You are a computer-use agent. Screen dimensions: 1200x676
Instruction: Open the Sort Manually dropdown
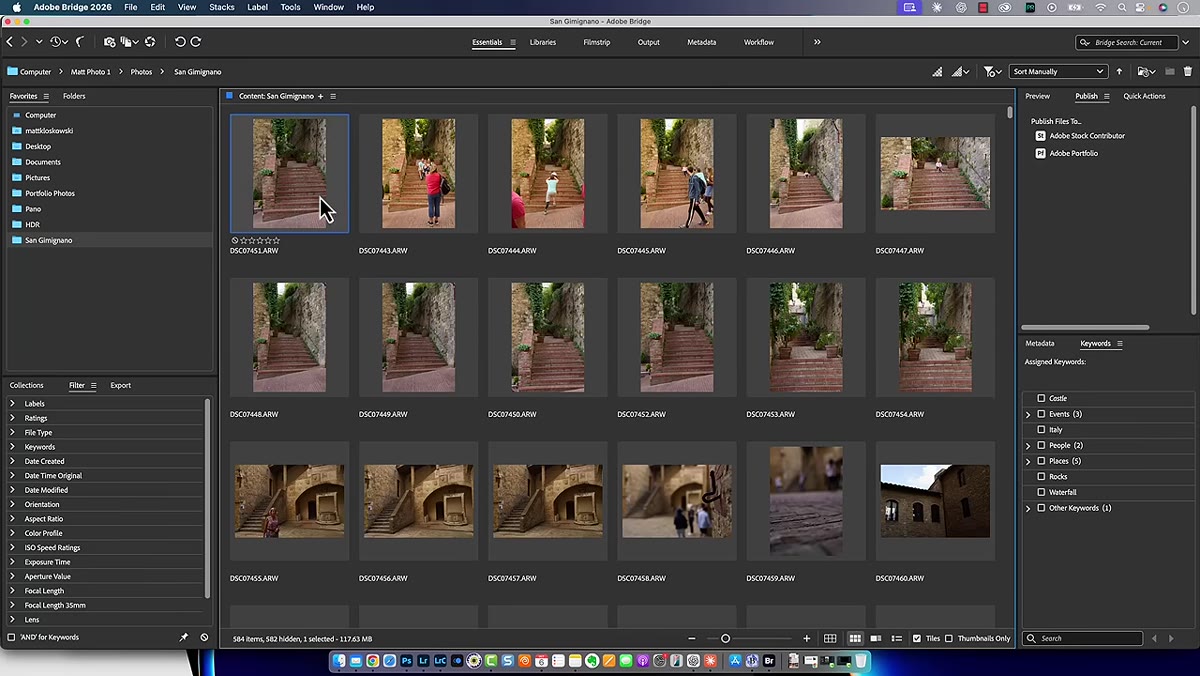point(1058,72)
